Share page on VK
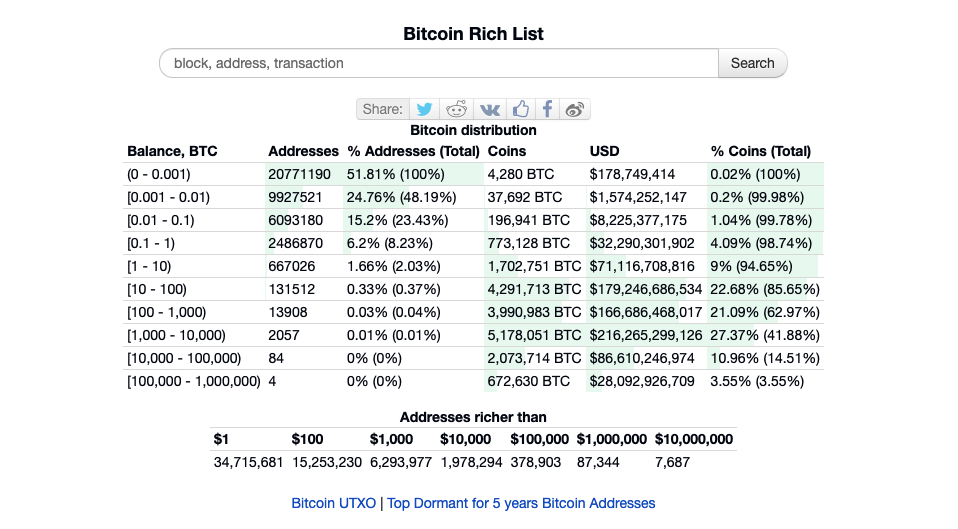The width and height of the screenshot is (958, 529). tap(490, 109)
